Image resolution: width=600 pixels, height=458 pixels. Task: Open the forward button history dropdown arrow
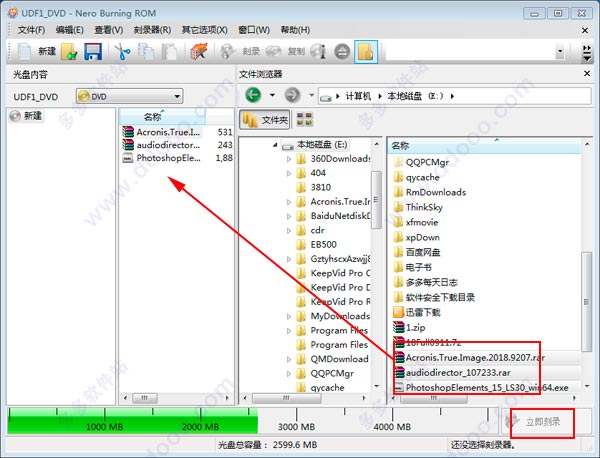pyautogui.click(x=311, y=95)
